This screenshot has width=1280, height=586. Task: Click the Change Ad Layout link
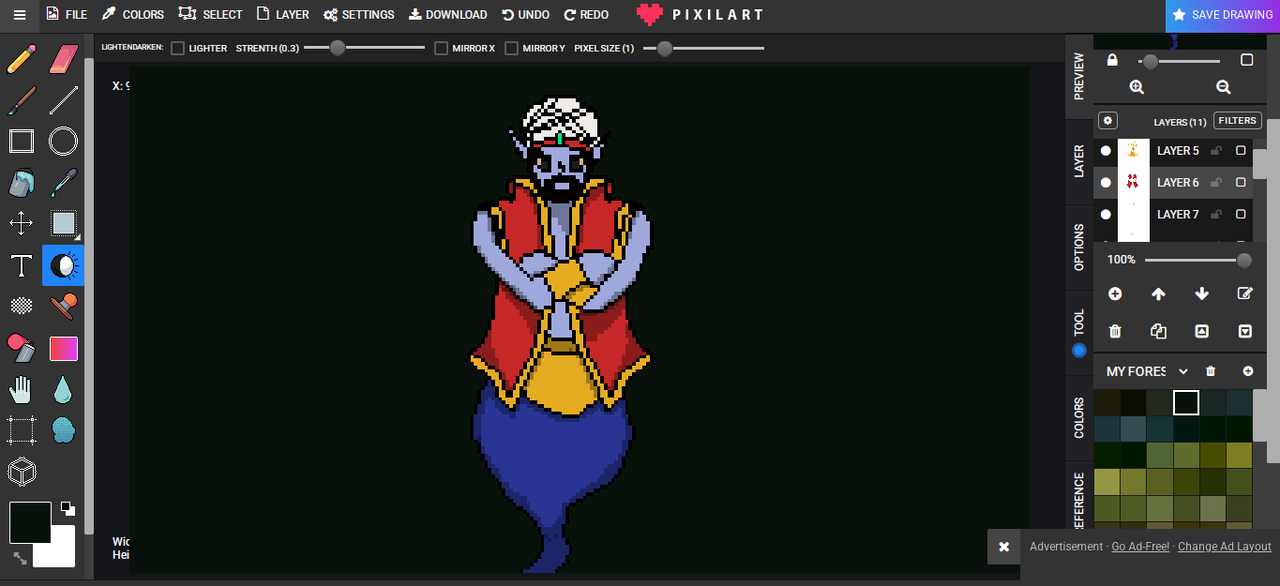pos(1225,547)
